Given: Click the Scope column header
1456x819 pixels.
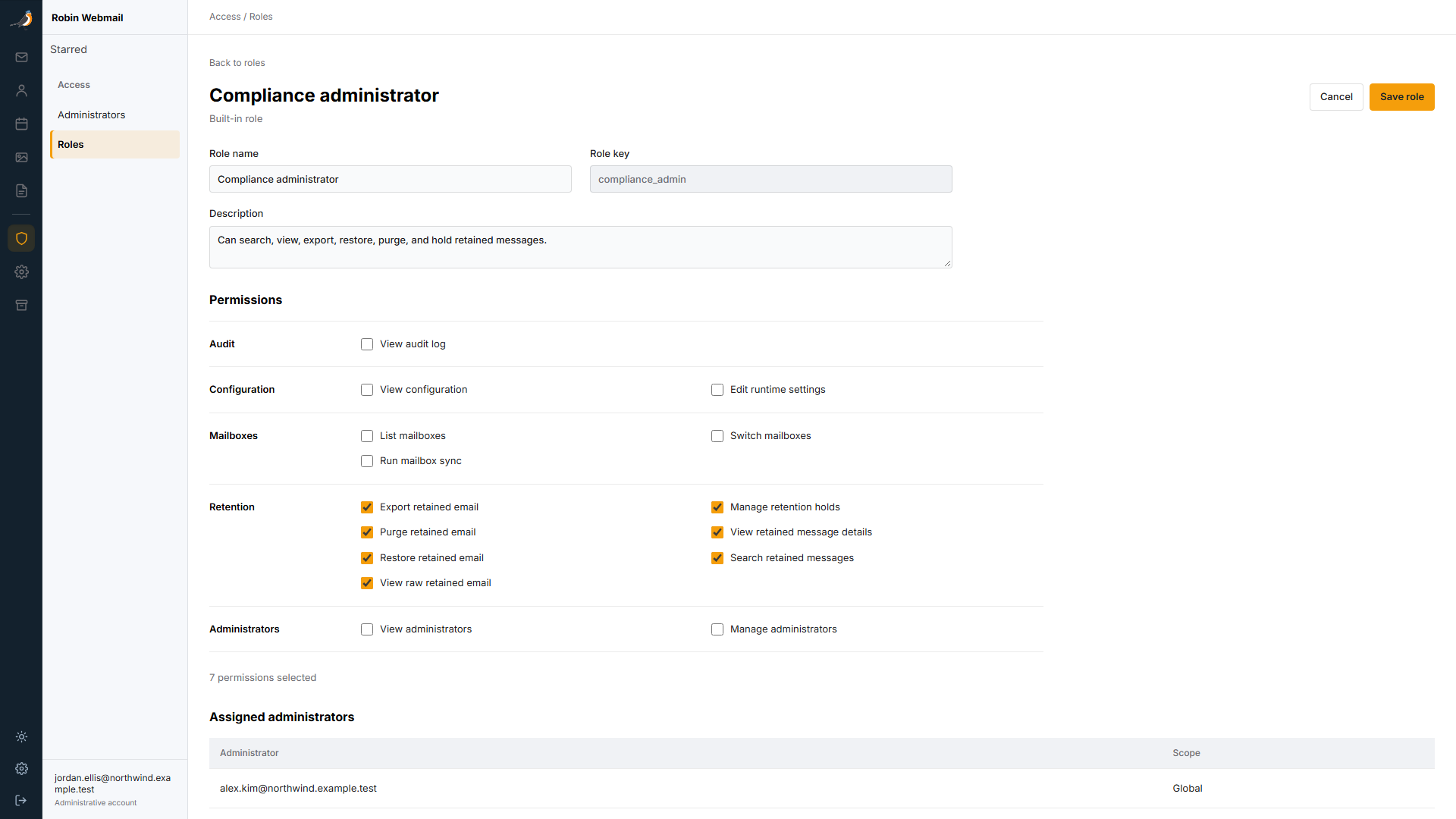Looking at the screenshot, I should click(1186, 753).
